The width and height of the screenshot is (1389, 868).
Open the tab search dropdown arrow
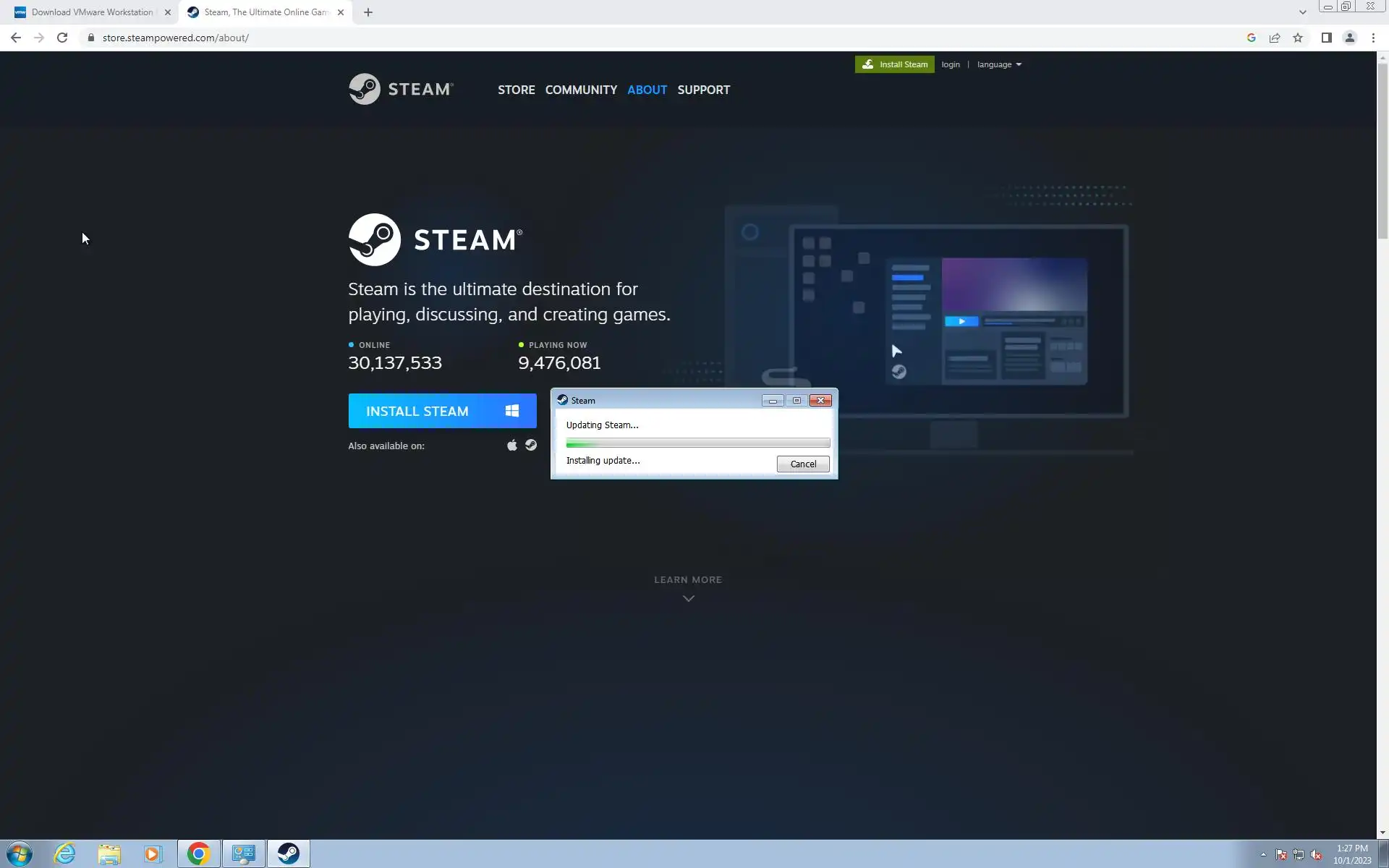tap(1302, 12)
